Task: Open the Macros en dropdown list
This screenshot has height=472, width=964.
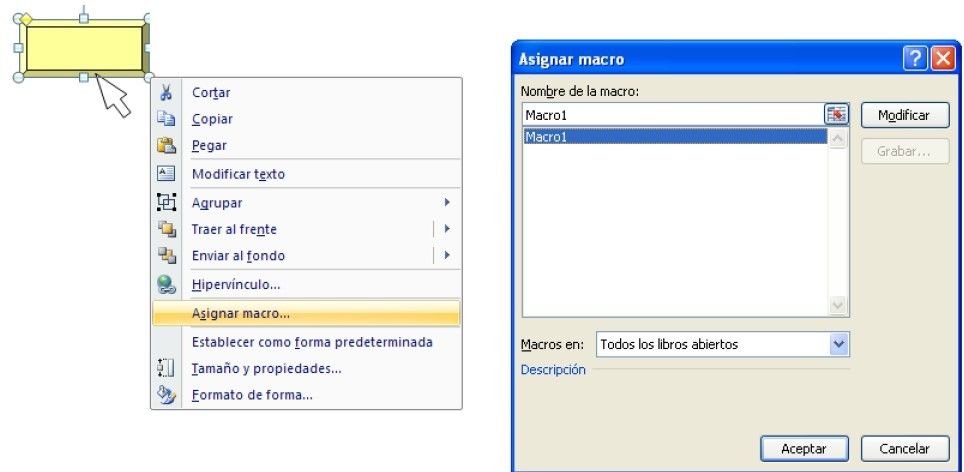Action: click(x=839, y=344)
